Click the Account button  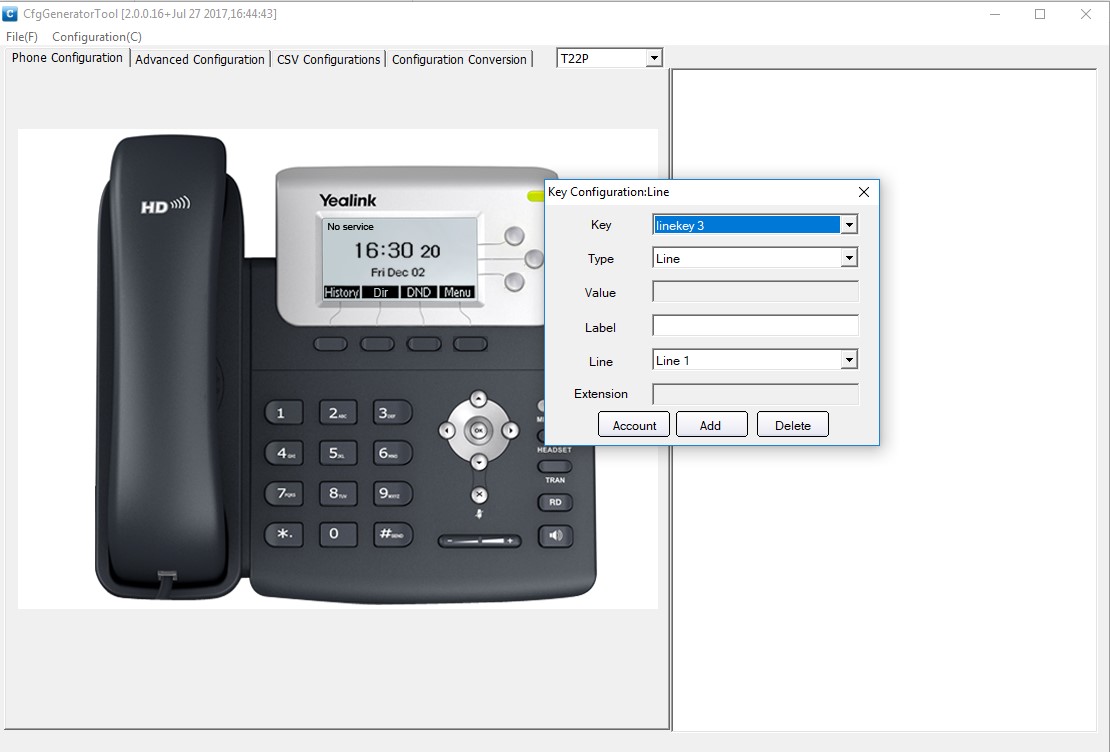[x=634, y=425]
